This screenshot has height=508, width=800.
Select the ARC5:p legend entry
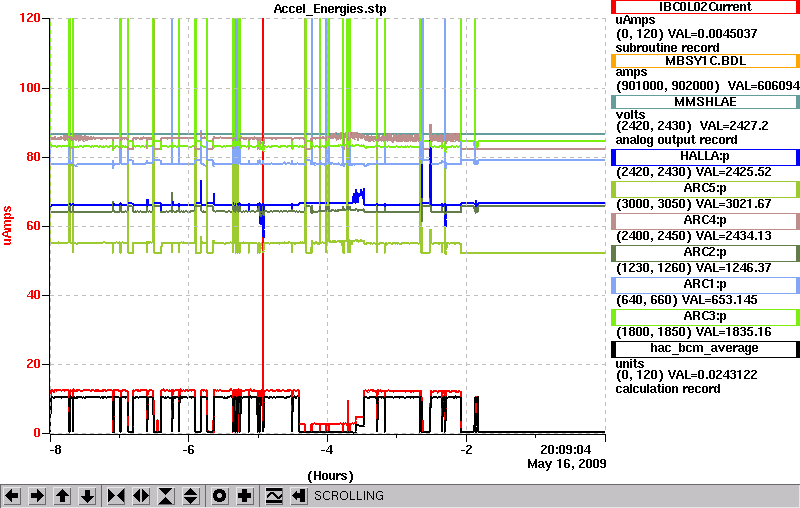(705, 189)
